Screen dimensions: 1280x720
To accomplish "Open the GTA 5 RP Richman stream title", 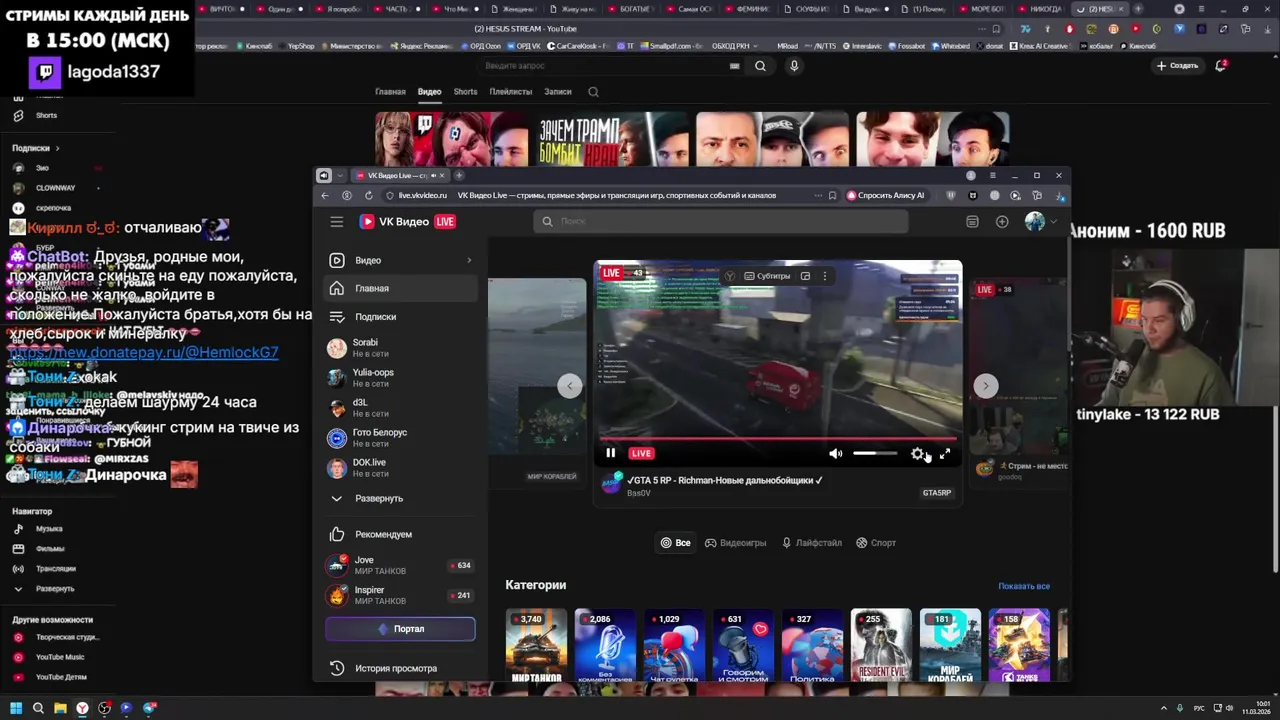I will pos(724,480).
